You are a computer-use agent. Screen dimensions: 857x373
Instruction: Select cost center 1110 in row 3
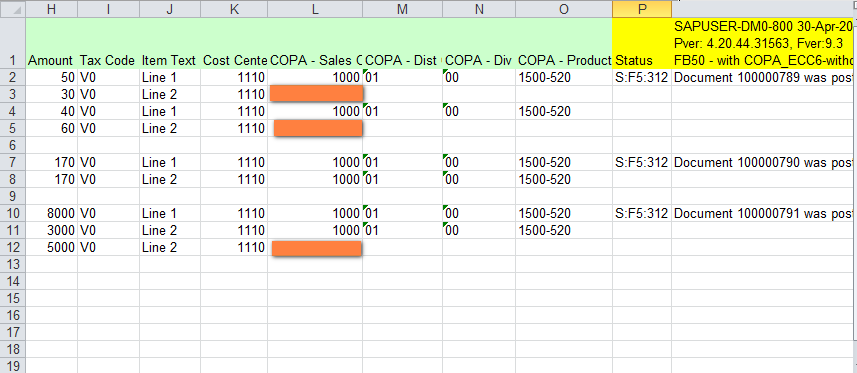tap(234, 95)
